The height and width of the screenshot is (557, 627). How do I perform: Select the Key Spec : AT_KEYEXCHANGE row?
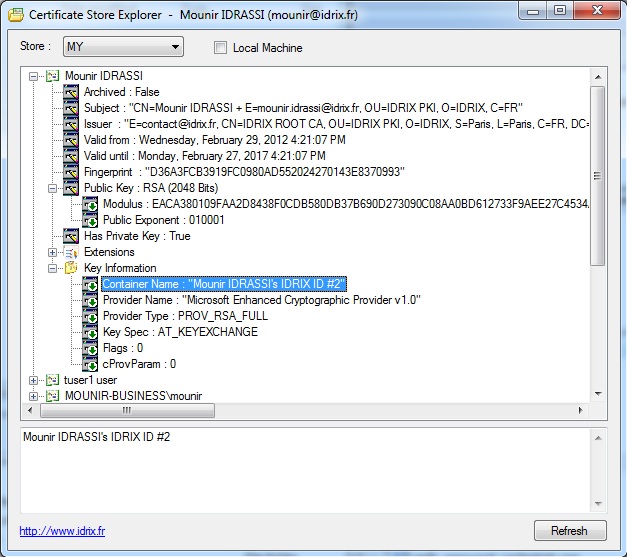180,332
